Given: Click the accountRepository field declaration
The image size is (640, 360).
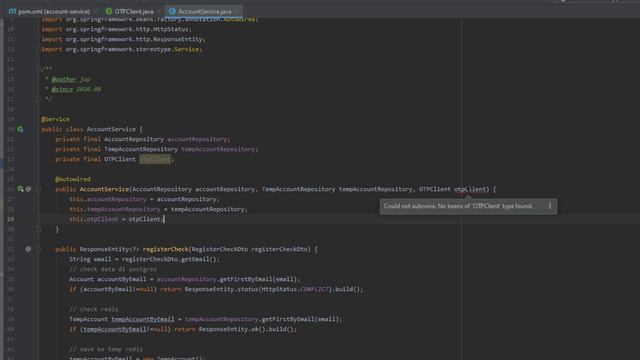Looking at the screenshot, I should [x=143, y=139].
